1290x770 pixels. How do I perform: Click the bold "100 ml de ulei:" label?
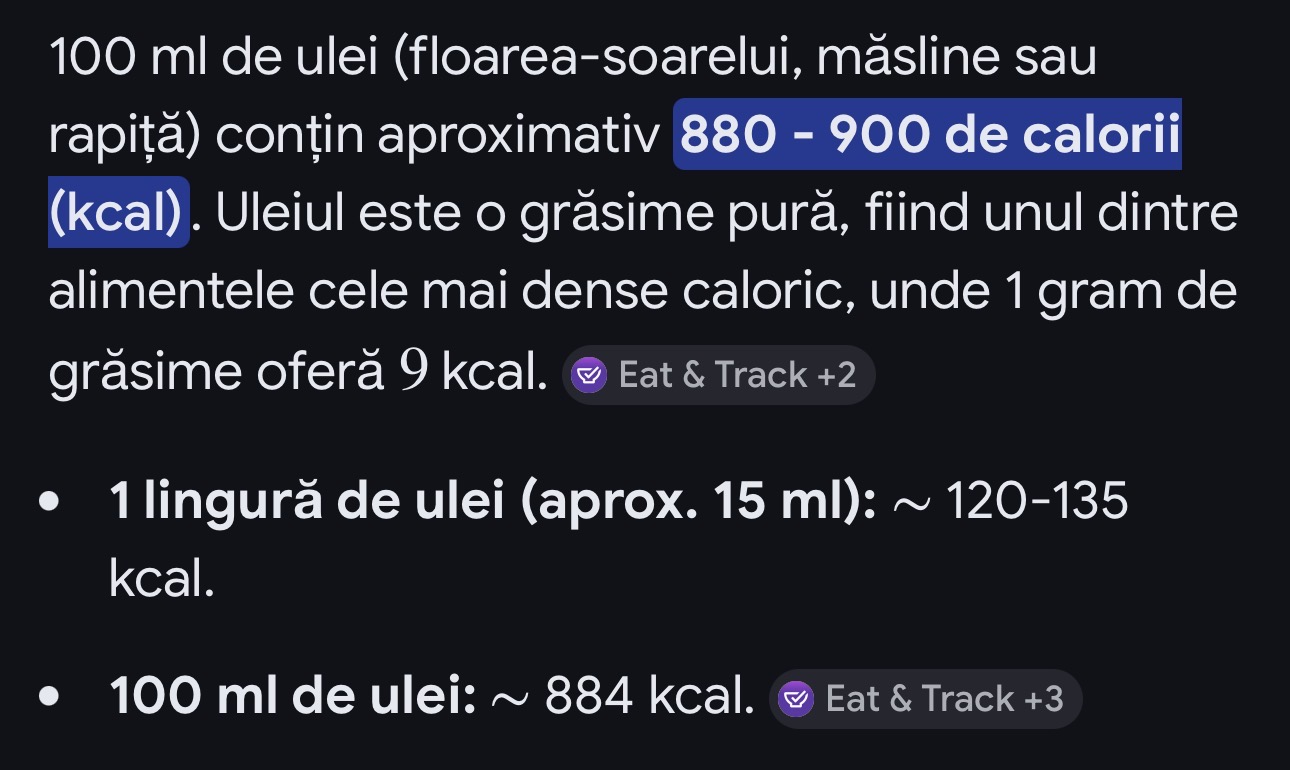[293, 698]
